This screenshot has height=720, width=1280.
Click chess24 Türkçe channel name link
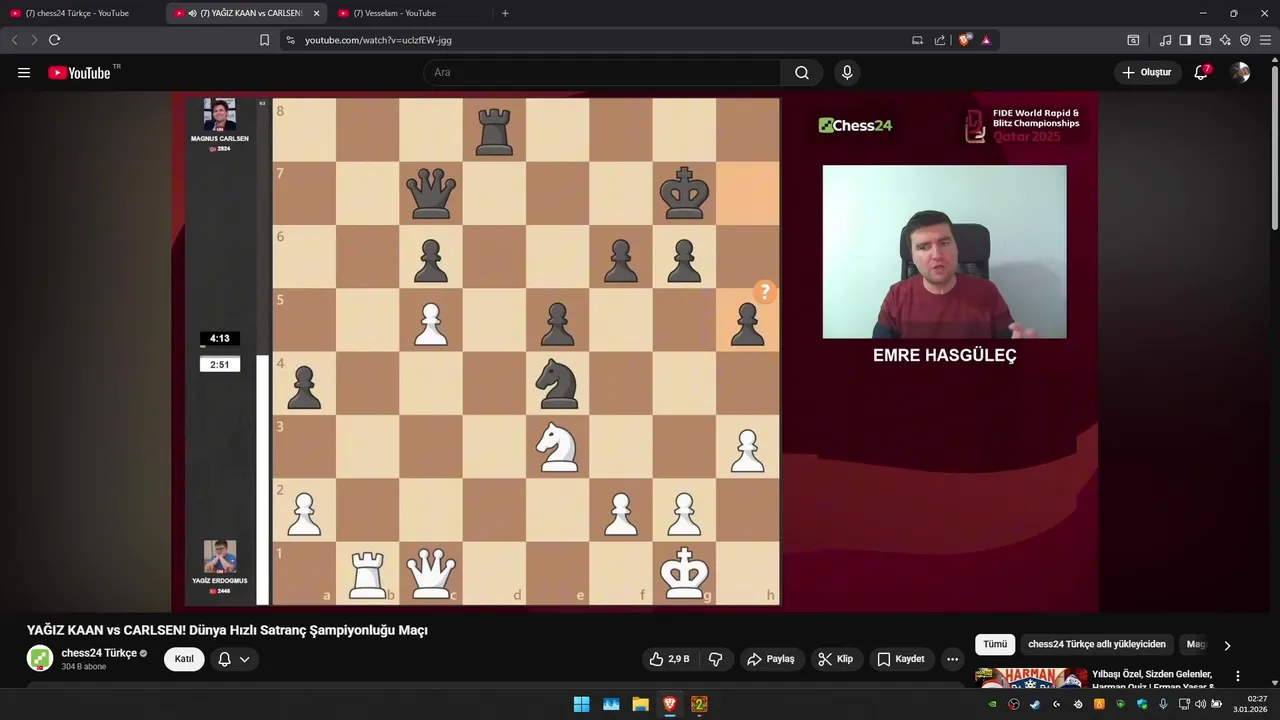(99, 653)
